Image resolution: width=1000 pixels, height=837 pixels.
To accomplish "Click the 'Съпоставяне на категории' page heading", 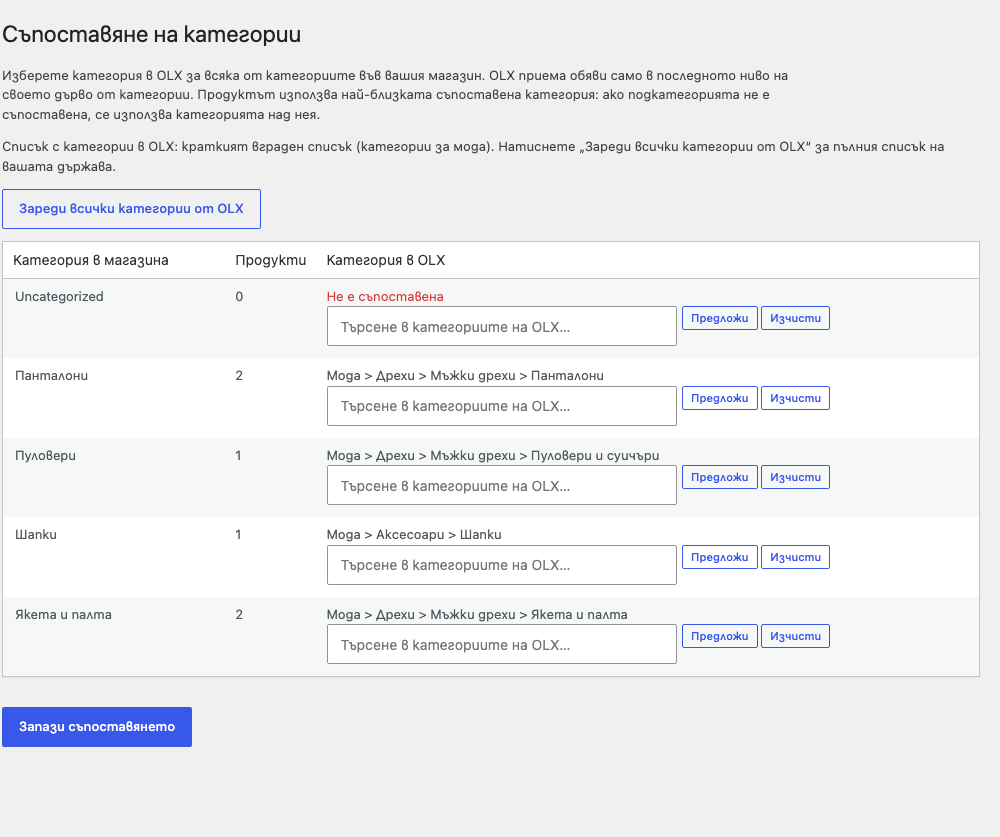I will 152,34.
